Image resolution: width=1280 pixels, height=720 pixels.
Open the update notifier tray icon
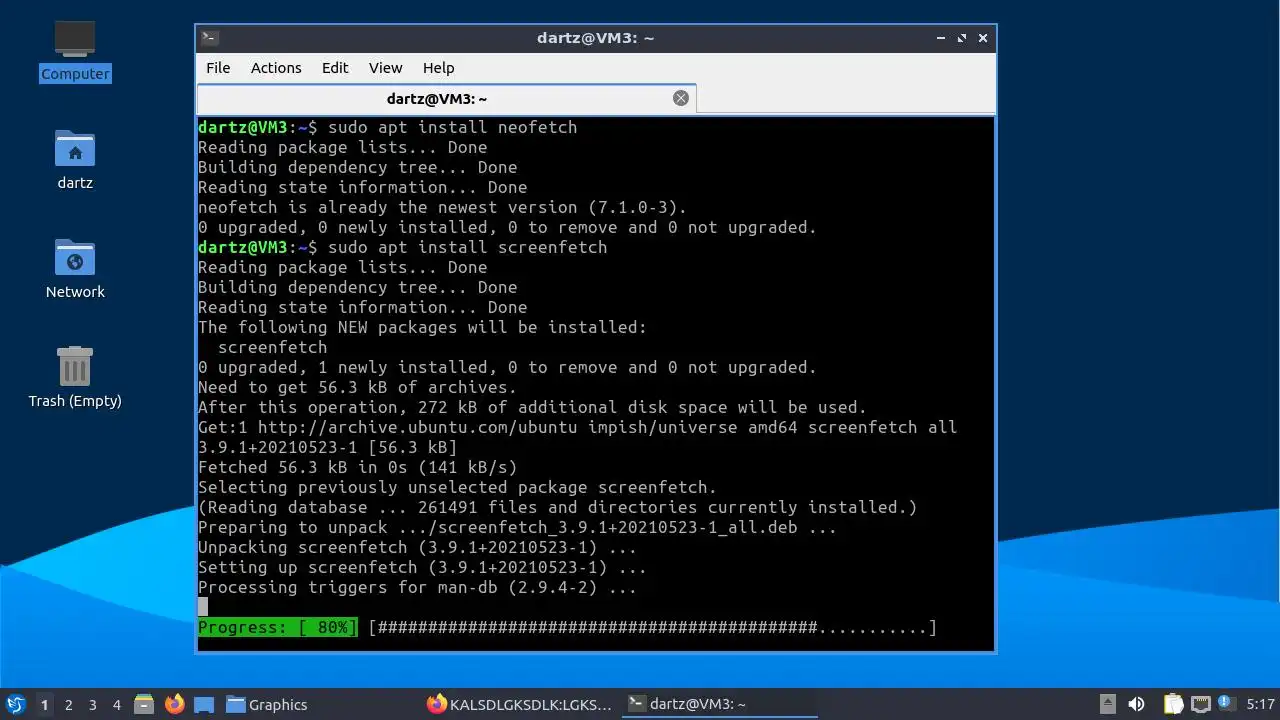point(1224,704)
